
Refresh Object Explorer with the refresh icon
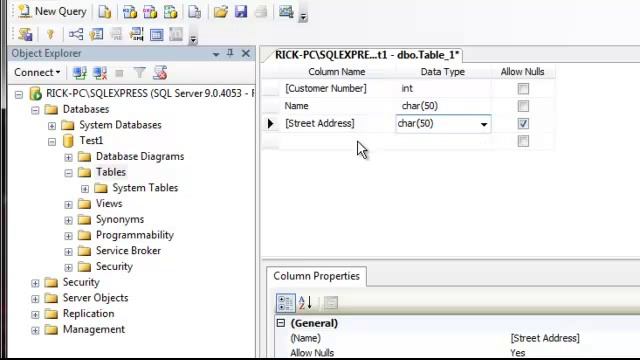click(x=160, y=73)
